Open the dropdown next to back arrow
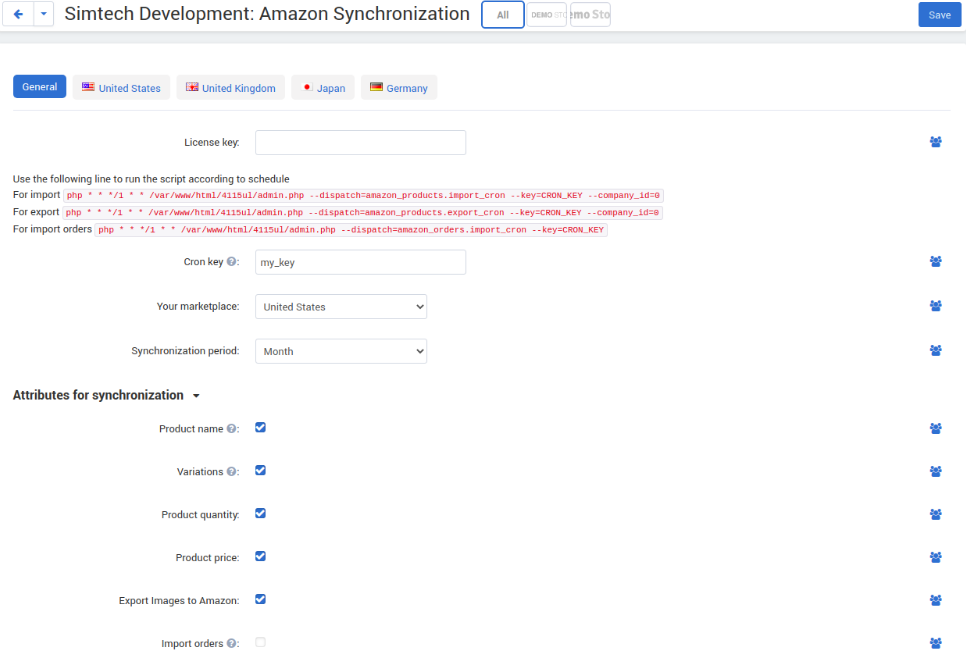The height and width of the screenshot is (666, 966). (x=44, y=14)
